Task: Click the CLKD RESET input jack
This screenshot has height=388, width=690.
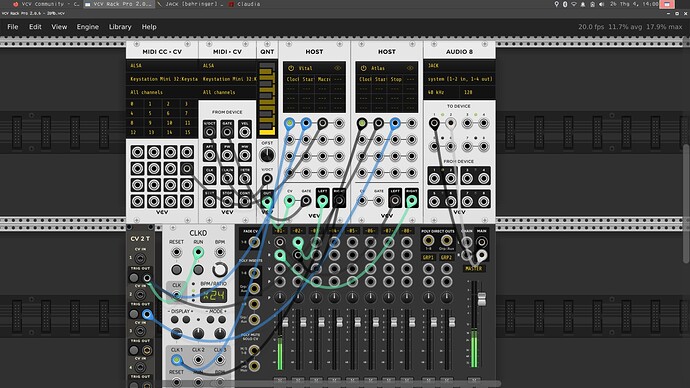Action: coord(176,253)
